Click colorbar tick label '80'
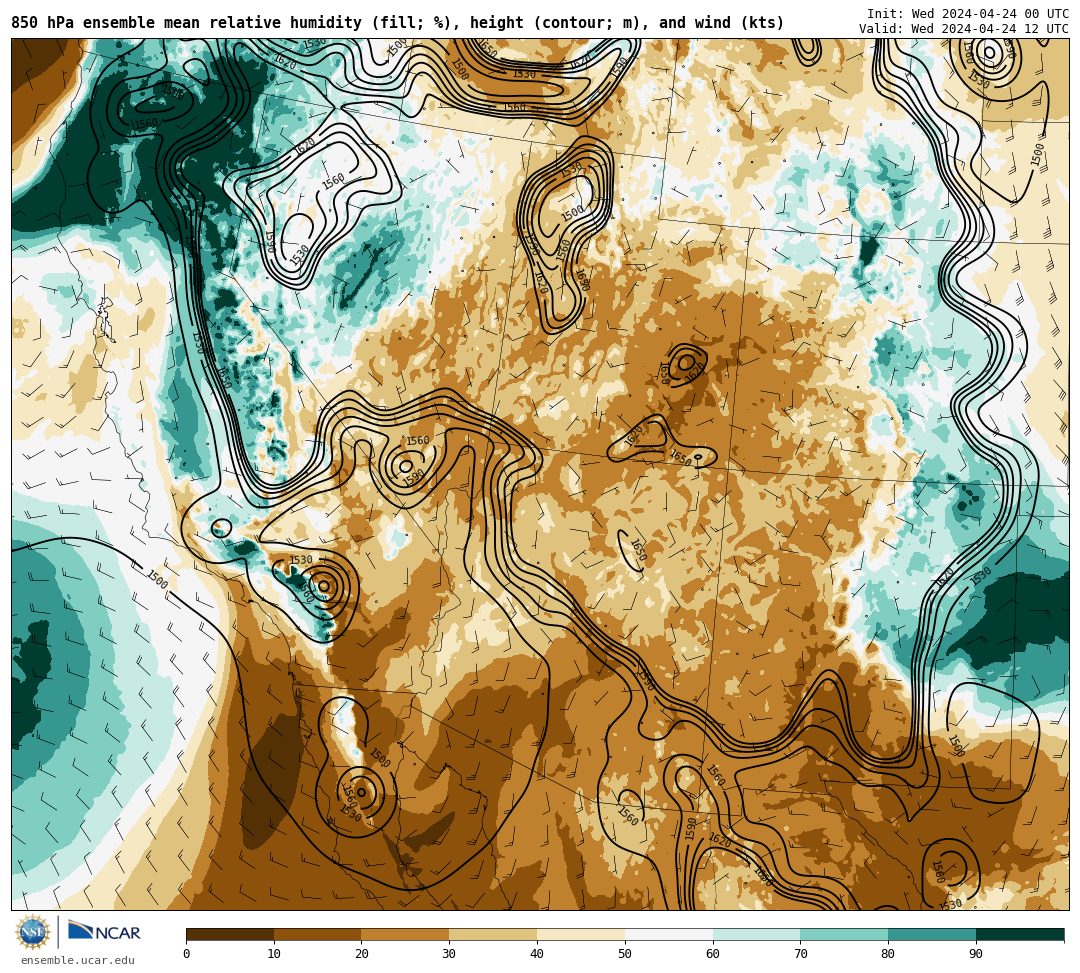Image resolution: width=1080 pixels, height=973 pixels. point(888,954)
